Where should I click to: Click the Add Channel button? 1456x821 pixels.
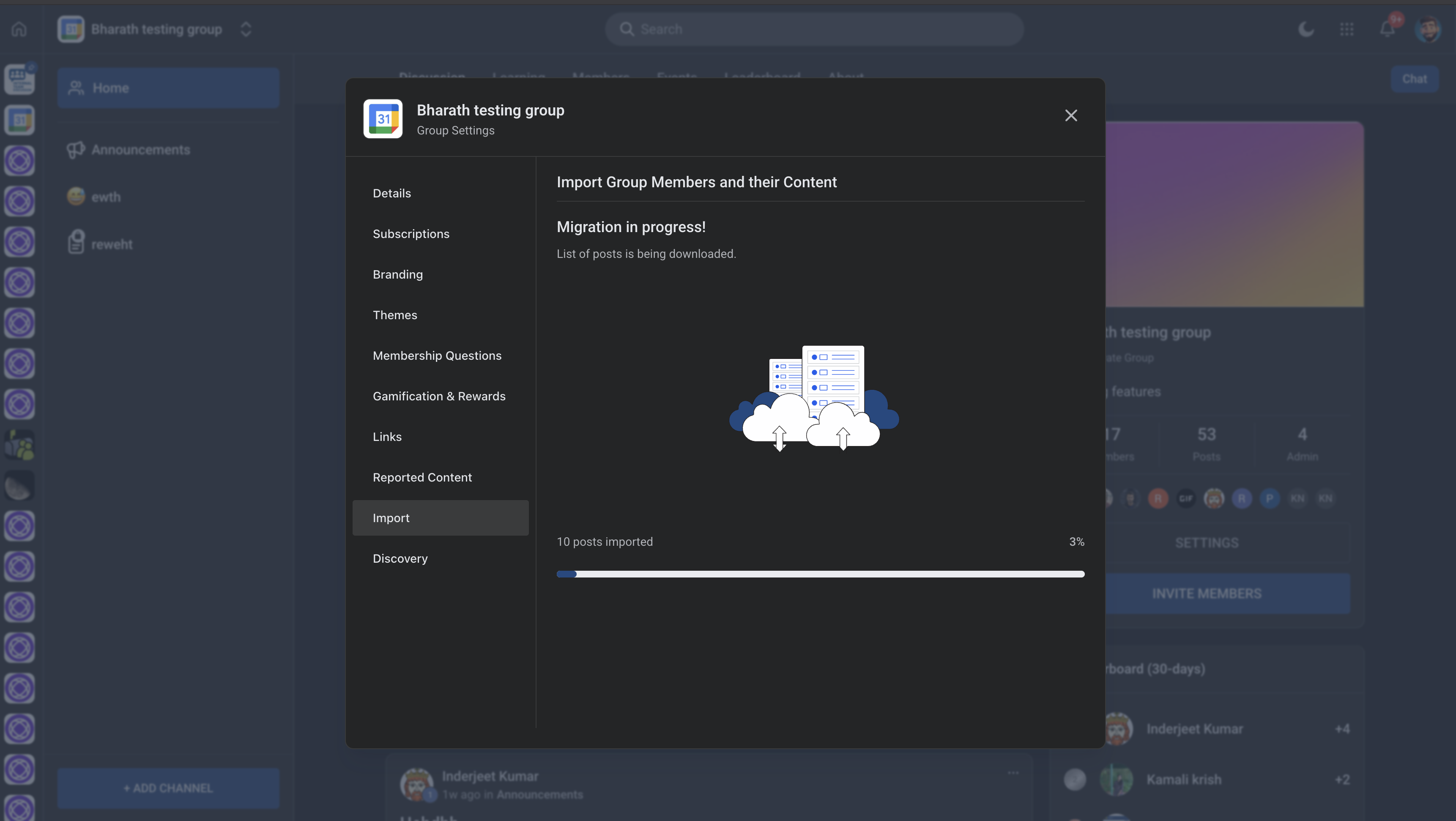tap(168, 788)
